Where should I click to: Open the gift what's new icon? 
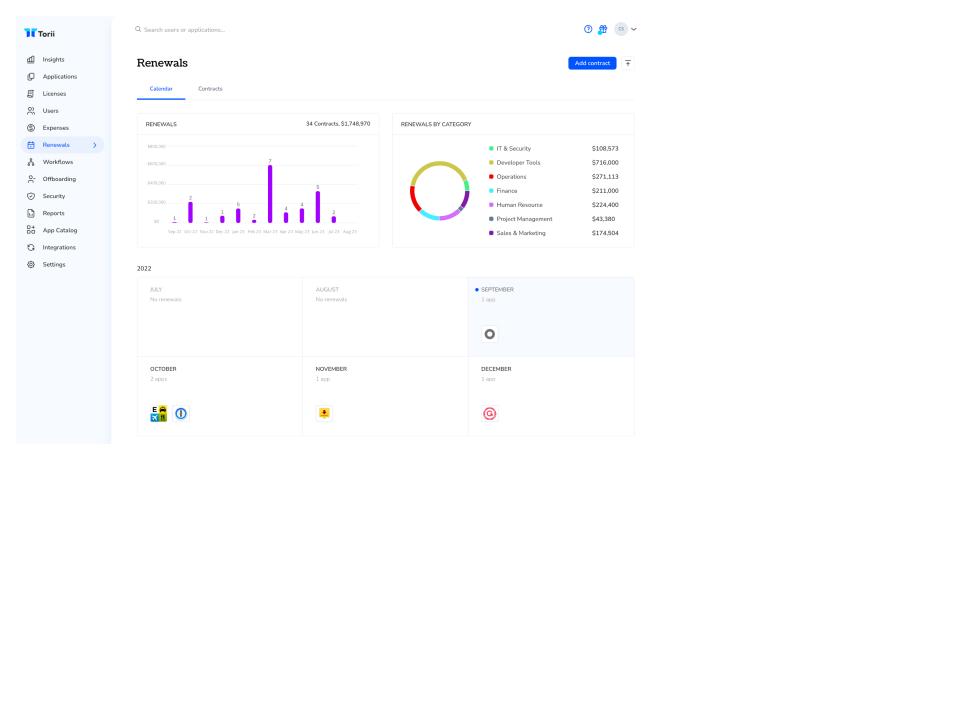pyautogui.click(x=603, y=29)
